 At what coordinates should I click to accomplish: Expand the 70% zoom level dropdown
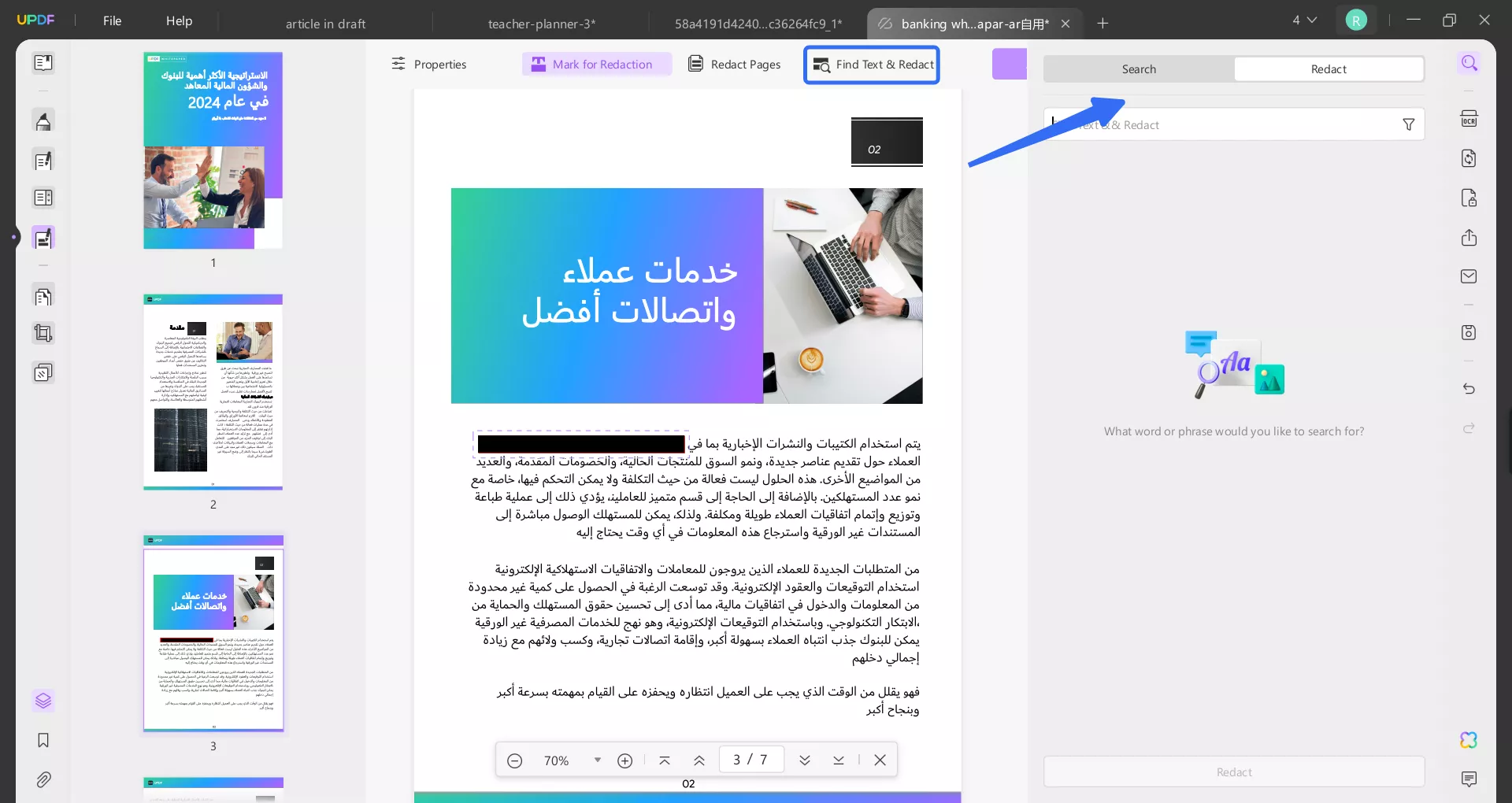pos(596,760)
